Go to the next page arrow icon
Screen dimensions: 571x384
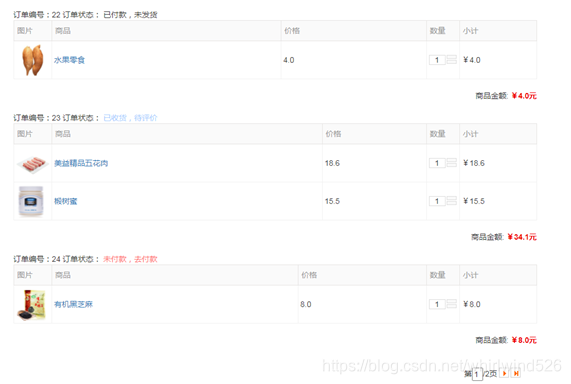(x=504, y=373)
